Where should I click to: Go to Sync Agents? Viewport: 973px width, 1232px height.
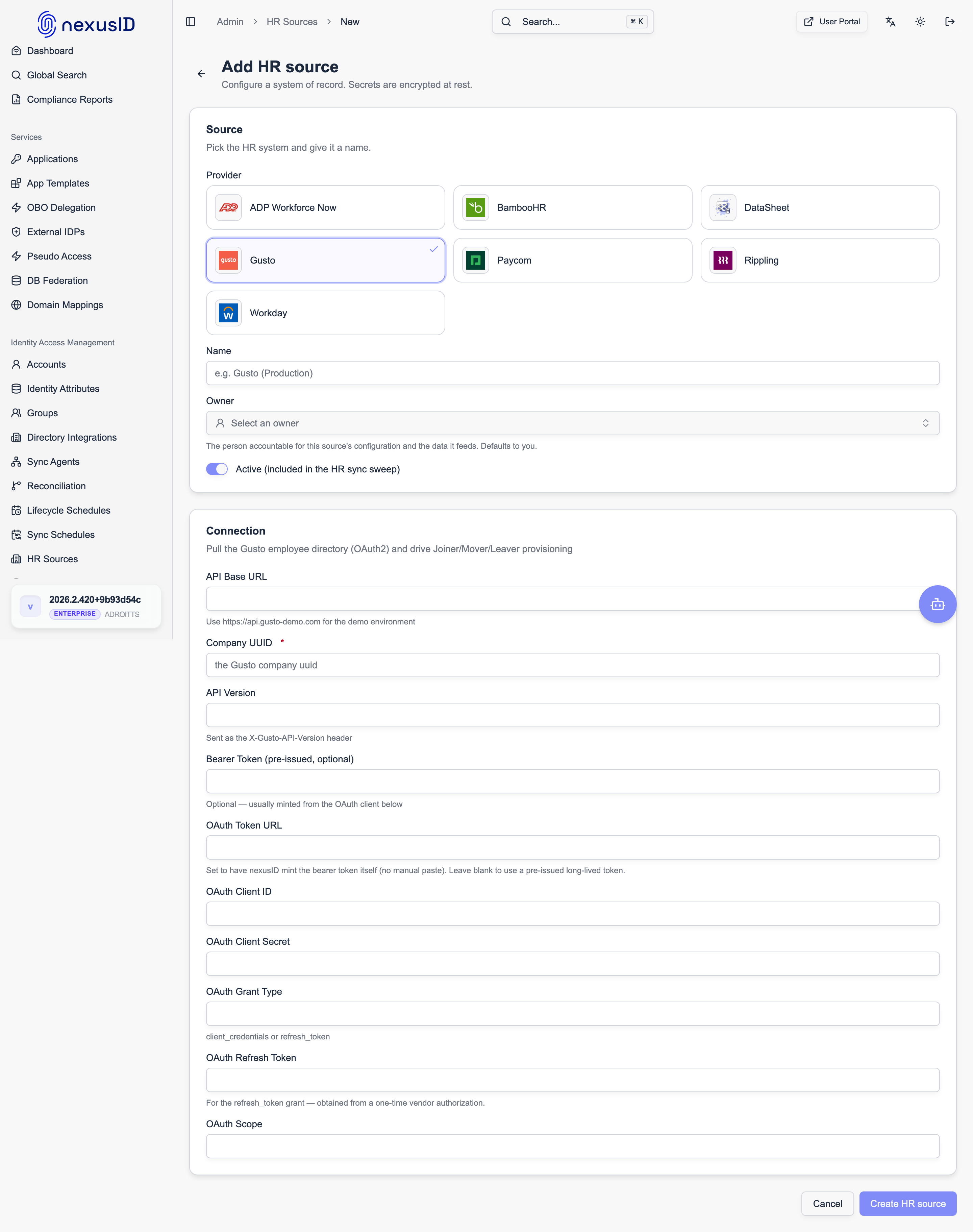click(53, 462)
